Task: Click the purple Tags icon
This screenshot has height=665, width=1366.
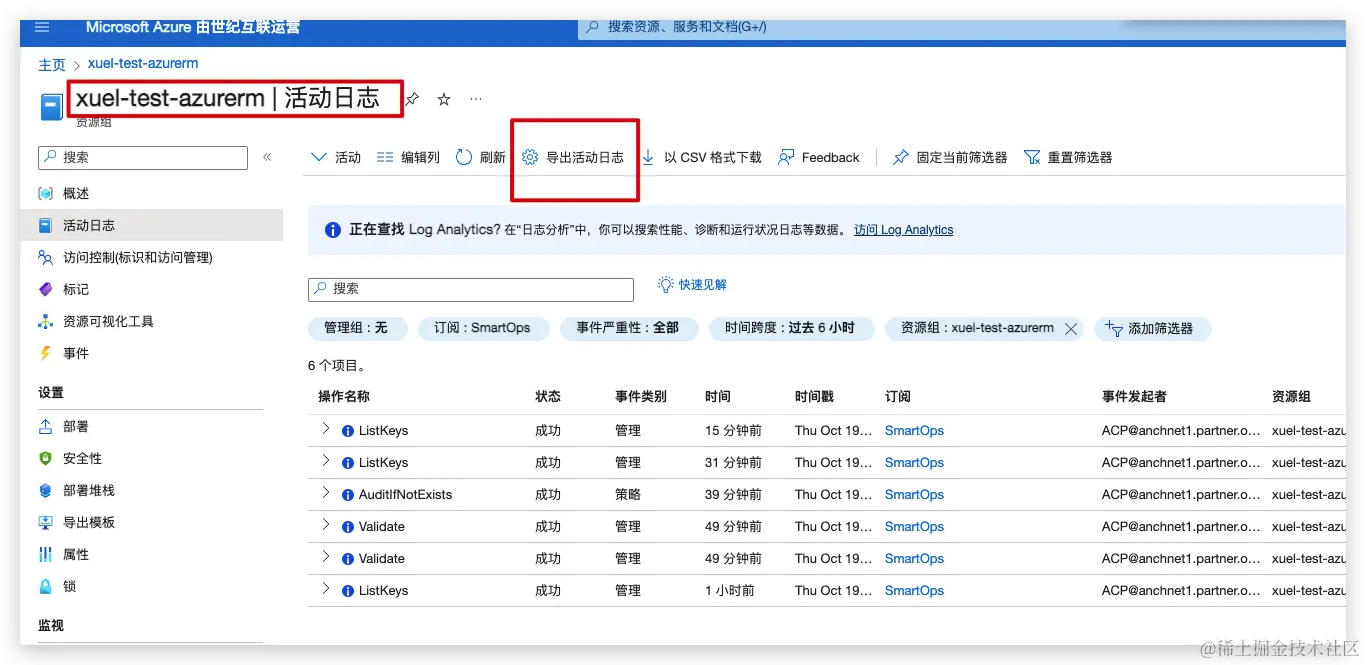Action: click(45, 289)
